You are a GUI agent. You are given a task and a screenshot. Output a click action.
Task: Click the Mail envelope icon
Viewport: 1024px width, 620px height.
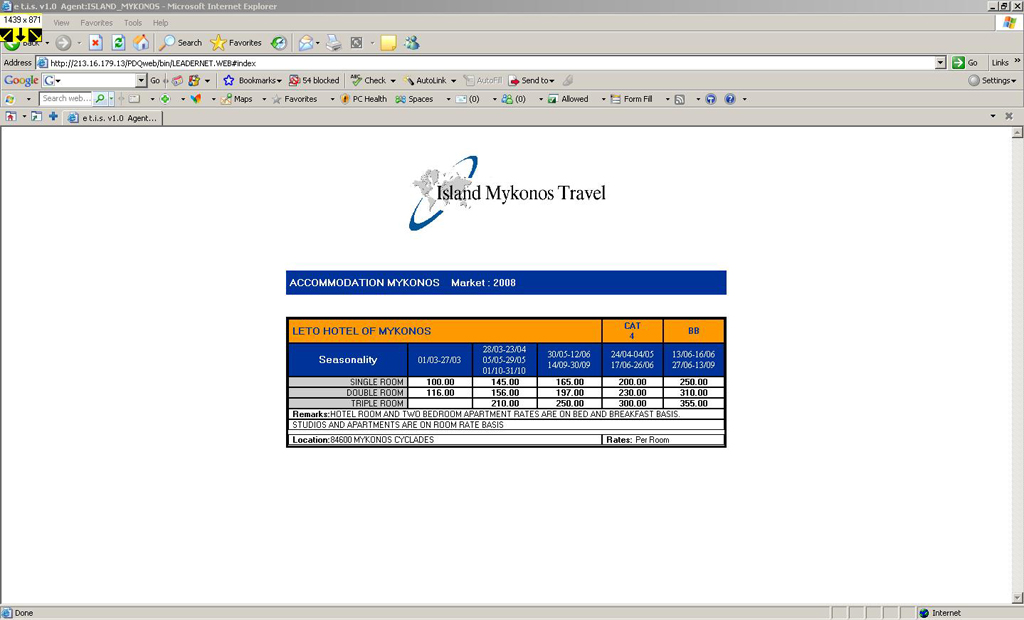pyautogui.click(x=306, y=43)
